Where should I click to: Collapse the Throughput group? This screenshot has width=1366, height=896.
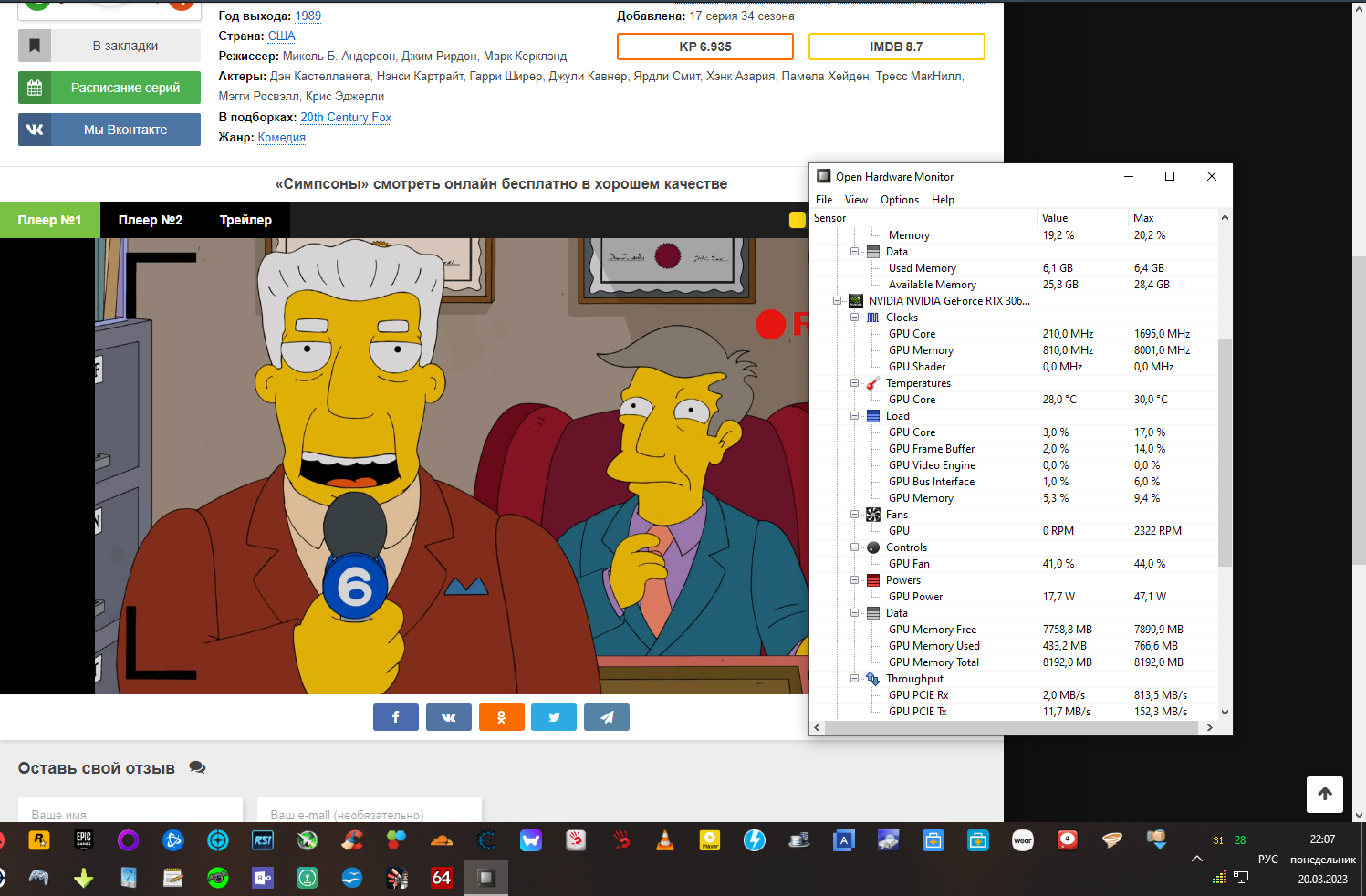[x=855, y=679]
